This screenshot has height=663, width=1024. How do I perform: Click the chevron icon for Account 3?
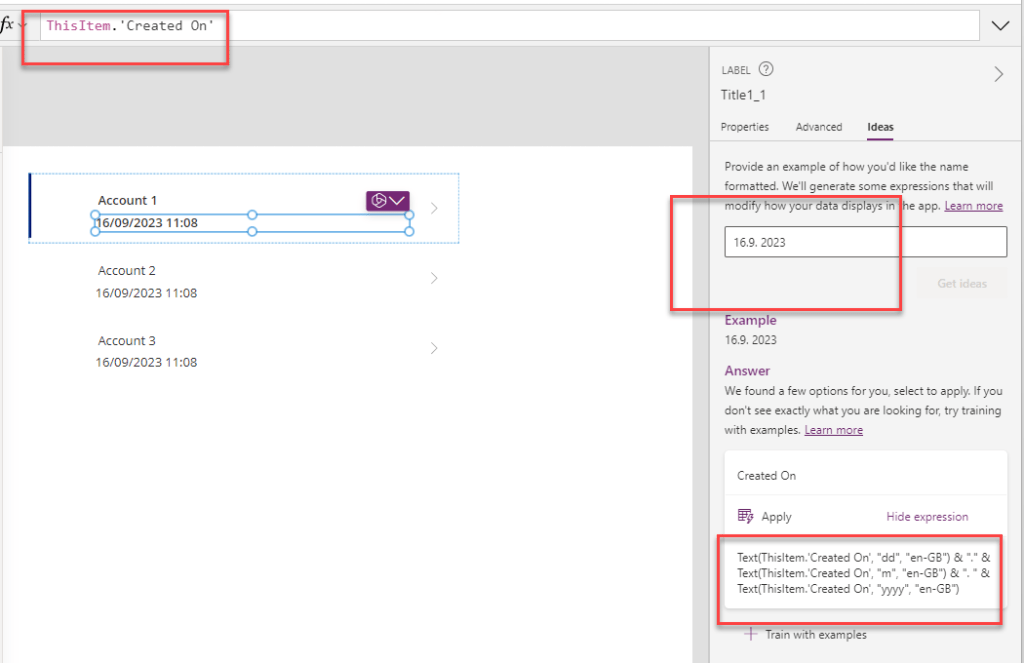point(434,349)
